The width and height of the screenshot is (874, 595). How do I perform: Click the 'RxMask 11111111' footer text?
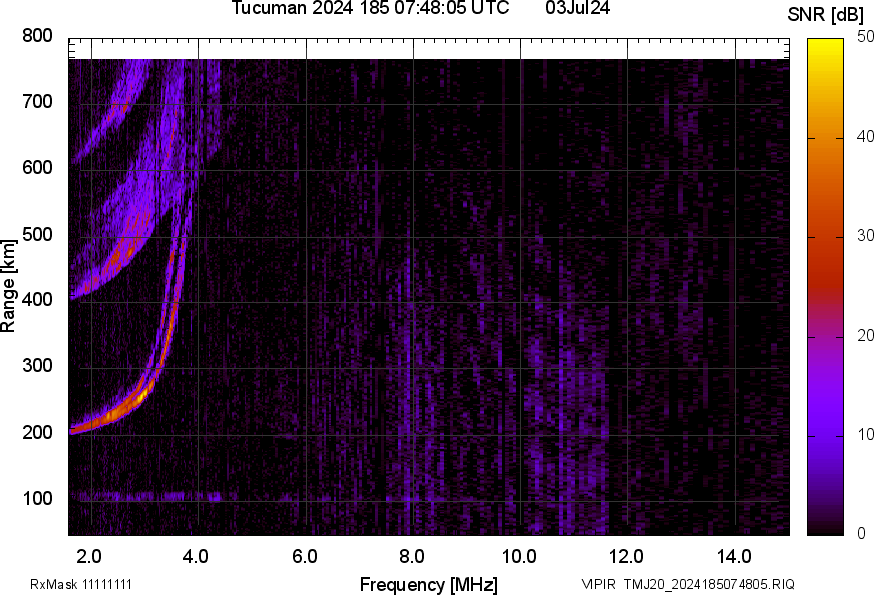[81, 584]
